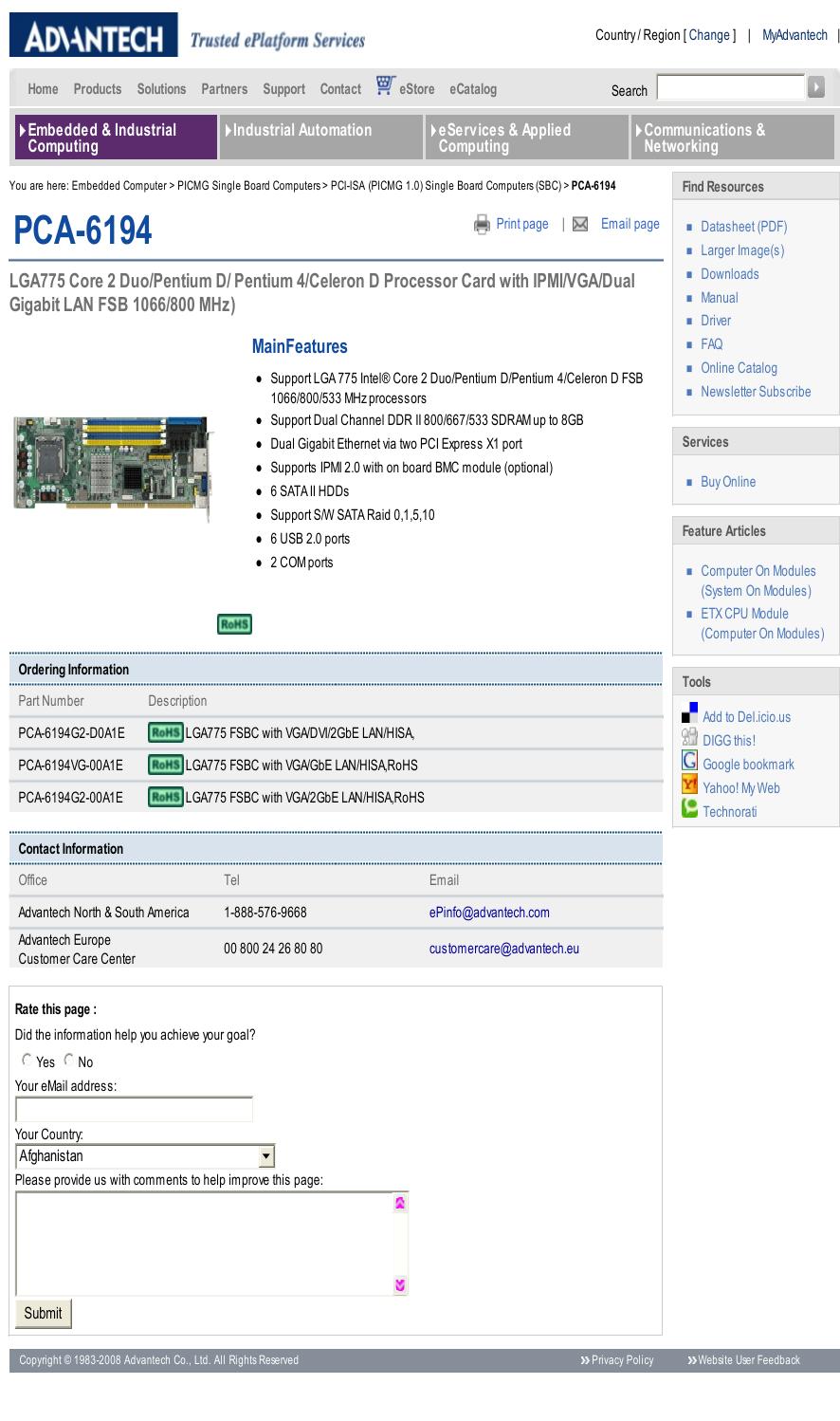Screen dimensions: 840x1421
Task: Click the printer icon
Action: 482,225
